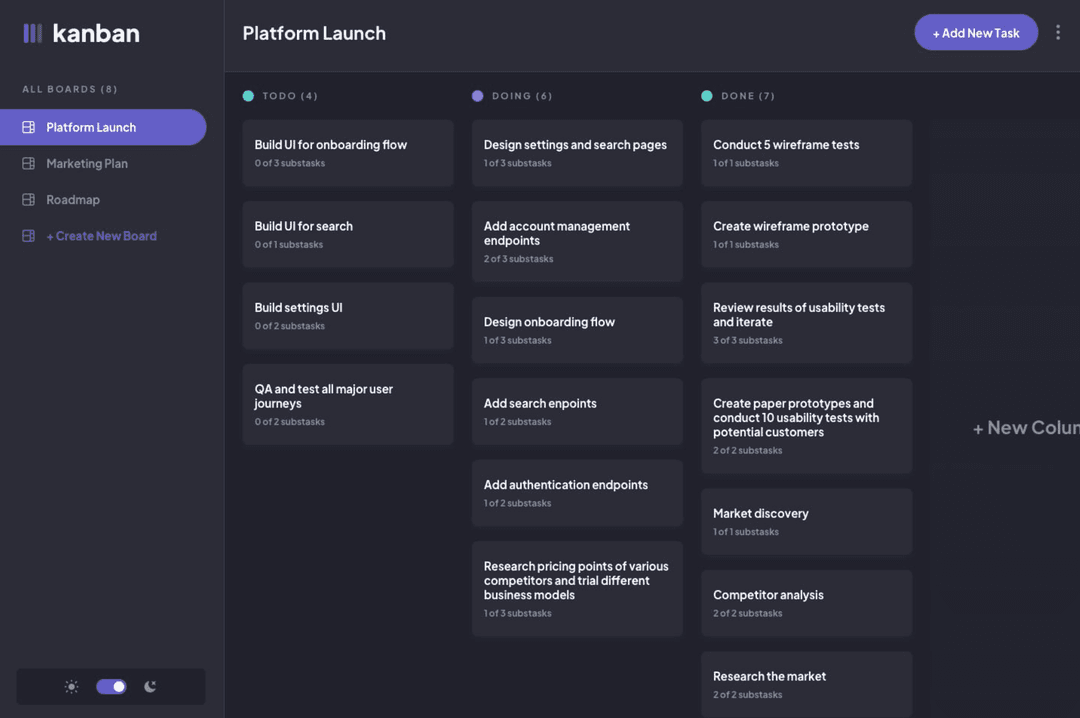Viewport: 1080px width, 718px height.
Task: Click + Create New Board link
Action: pos(101,236)
